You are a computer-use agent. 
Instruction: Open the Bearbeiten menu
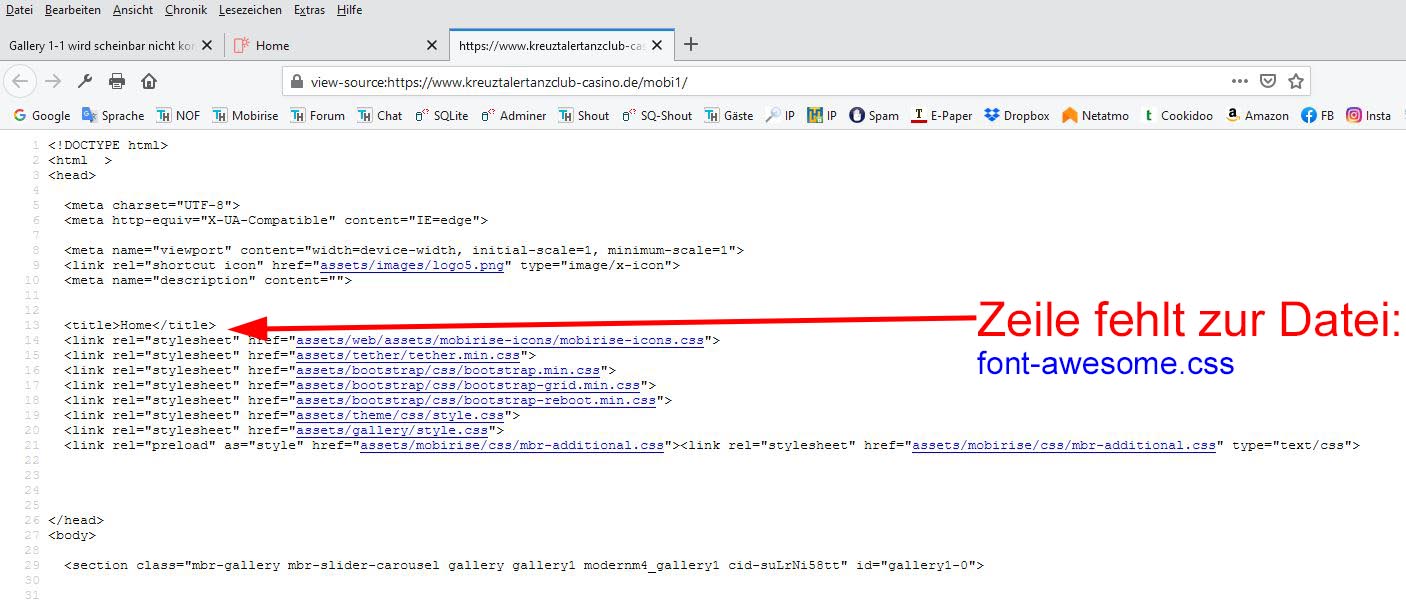point(73,10)
